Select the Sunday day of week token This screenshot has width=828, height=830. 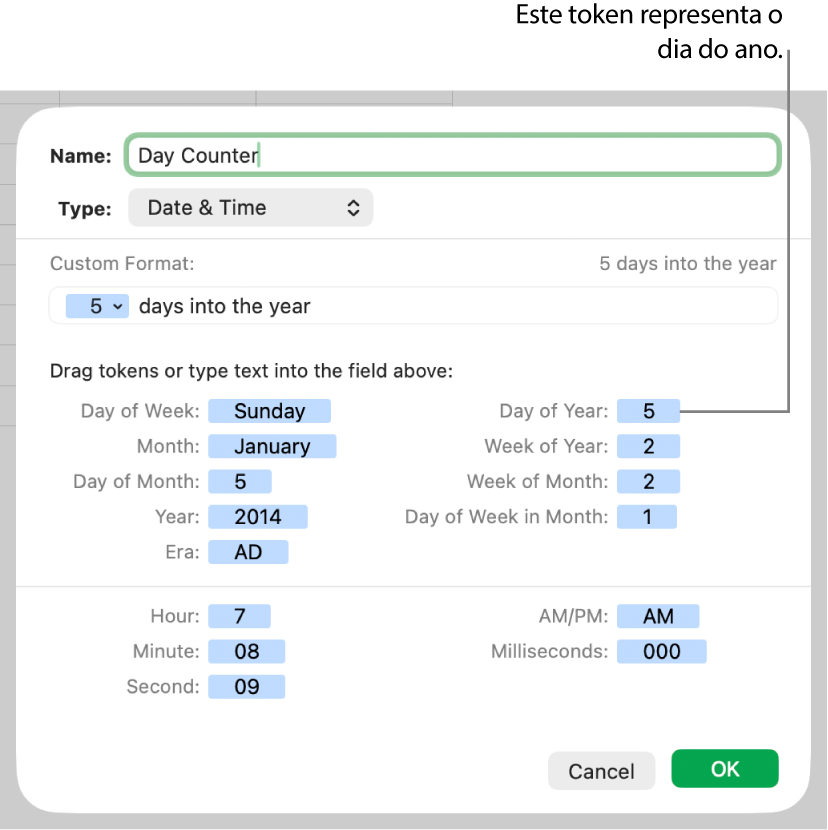(269, 410)
